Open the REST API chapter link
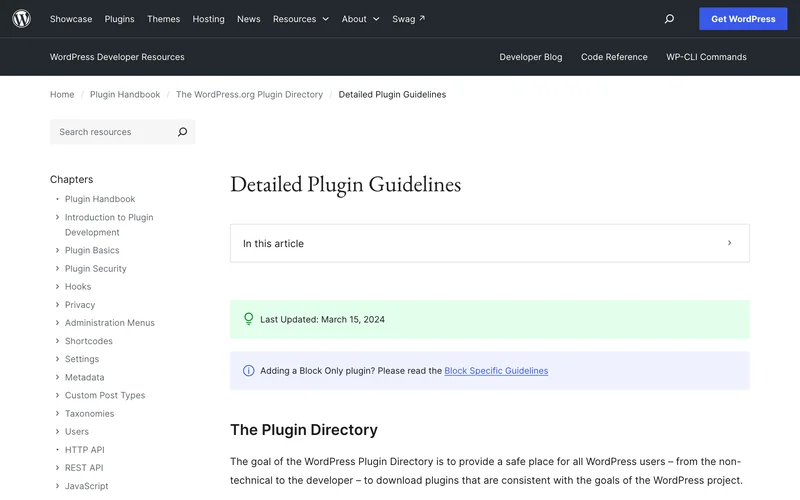 point(84,467)
